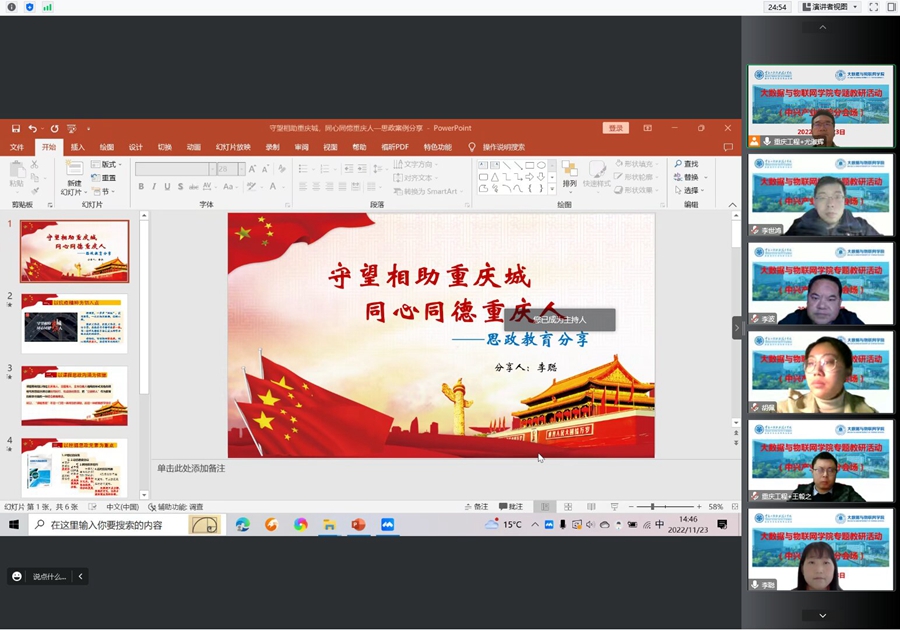
Task: Click the Redo/repeat icon in quick access toolbar
Action: point(55,129)
